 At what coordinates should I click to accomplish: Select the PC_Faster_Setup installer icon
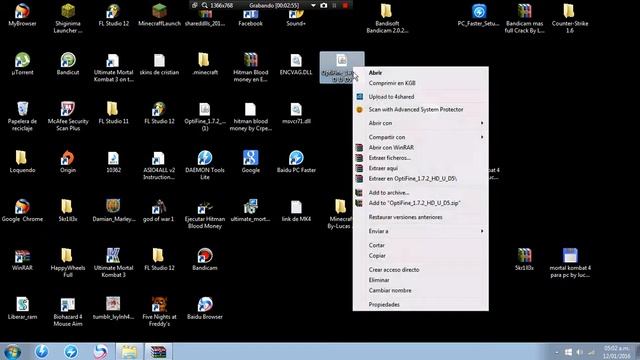478,15
